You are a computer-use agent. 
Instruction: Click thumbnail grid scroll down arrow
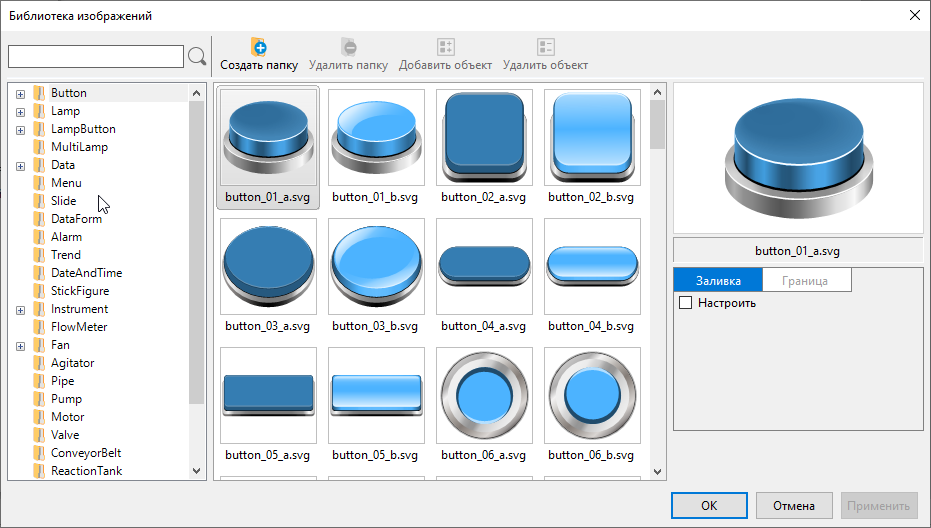tap(657, 472)
